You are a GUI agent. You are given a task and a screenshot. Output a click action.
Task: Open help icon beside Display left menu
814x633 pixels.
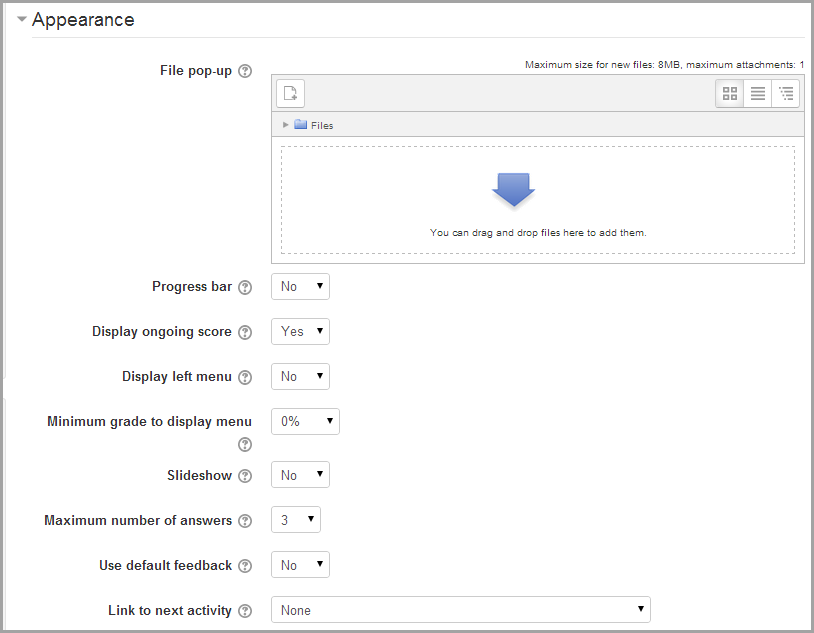coord(245,378)
